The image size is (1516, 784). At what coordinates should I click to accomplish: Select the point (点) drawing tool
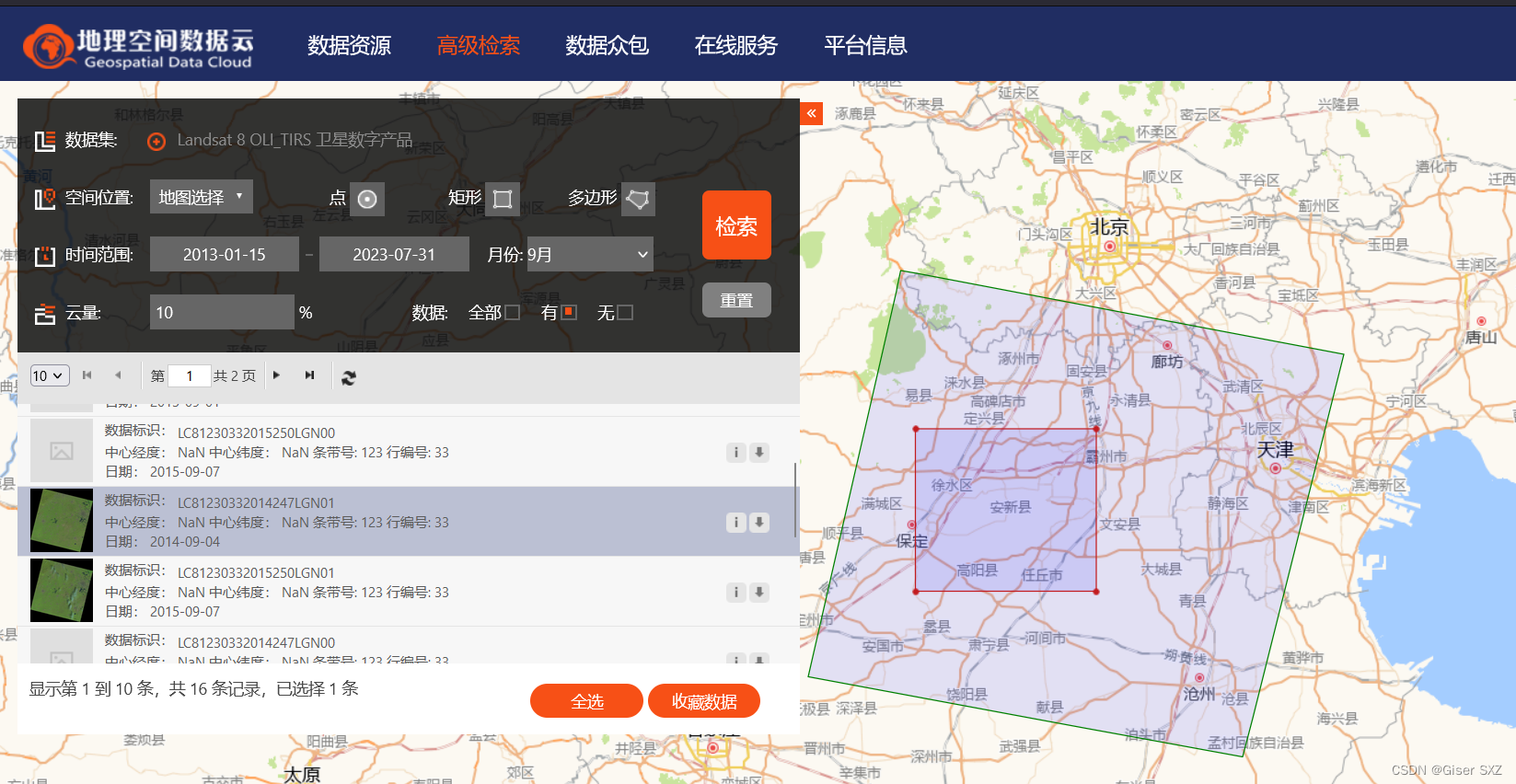coord(367,199)
